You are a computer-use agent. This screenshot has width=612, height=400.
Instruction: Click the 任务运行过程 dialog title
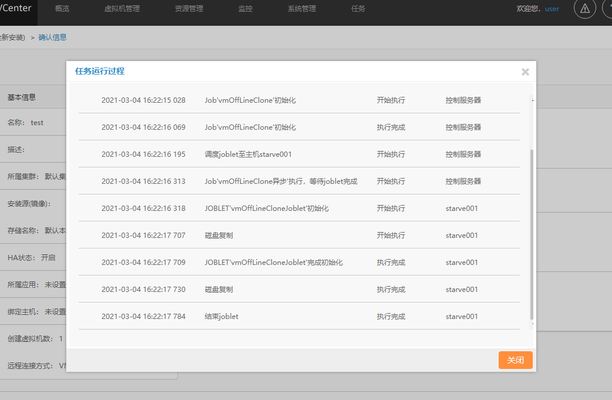(100, 71)
